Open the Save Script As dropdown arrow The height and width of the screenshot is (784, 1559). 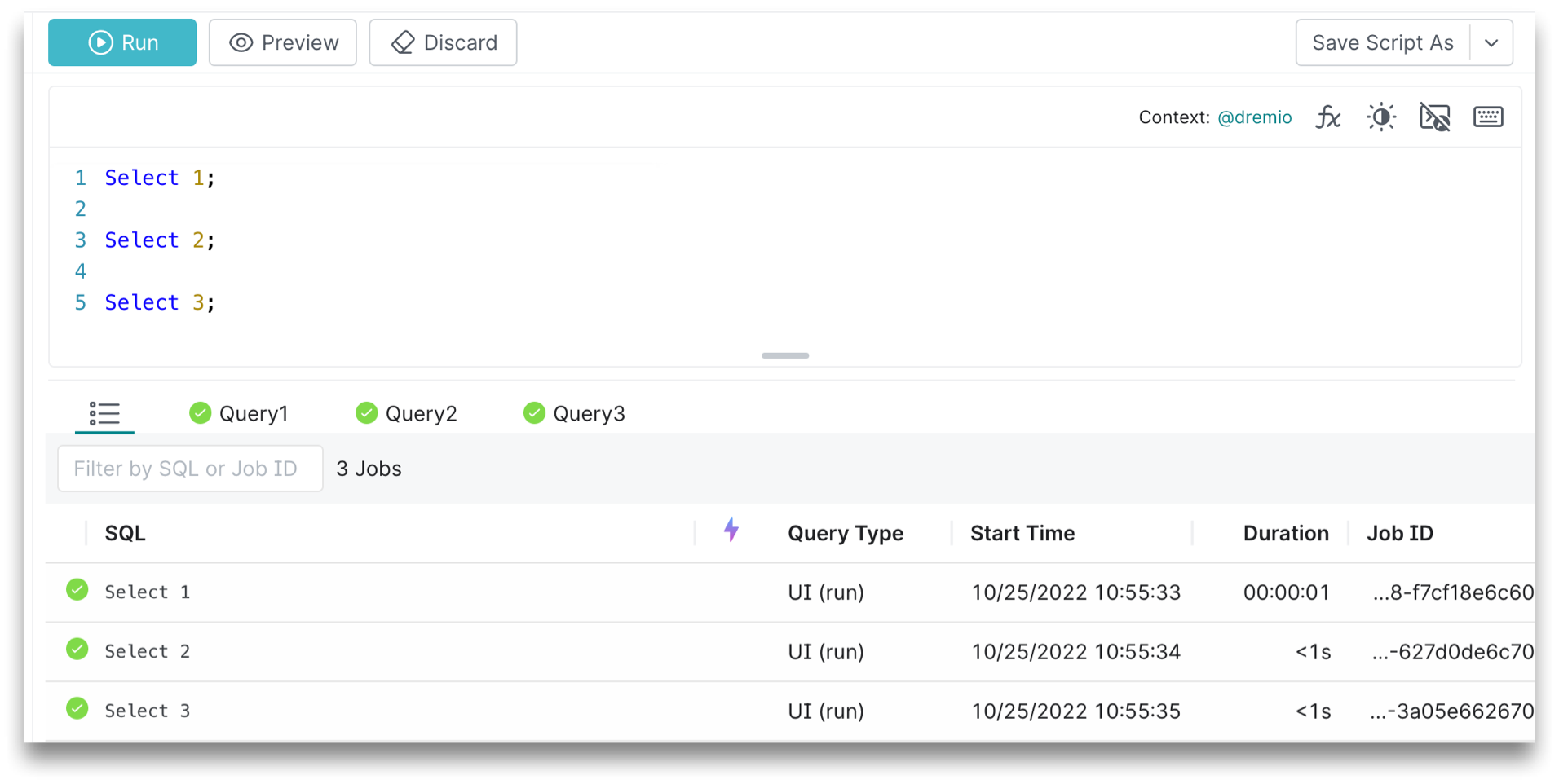1491,42
